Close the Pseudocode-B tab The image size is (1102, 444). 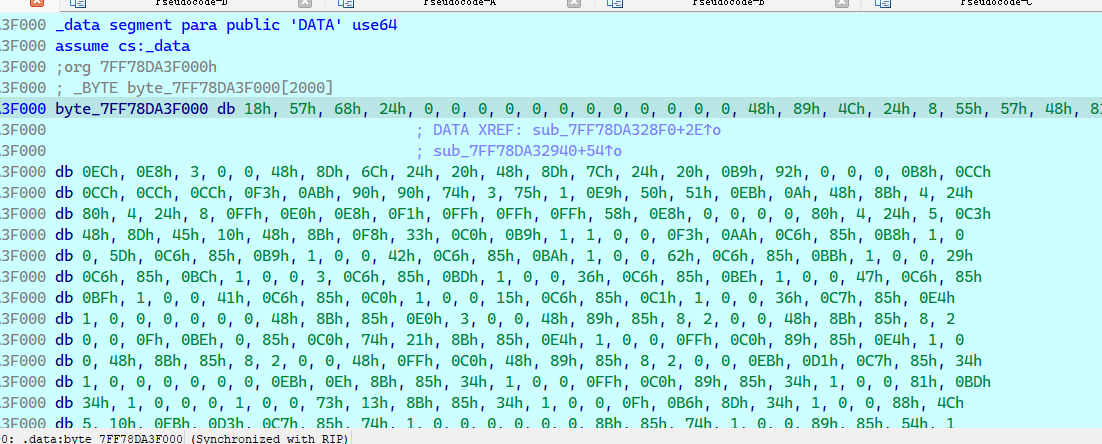coord(840,4)
